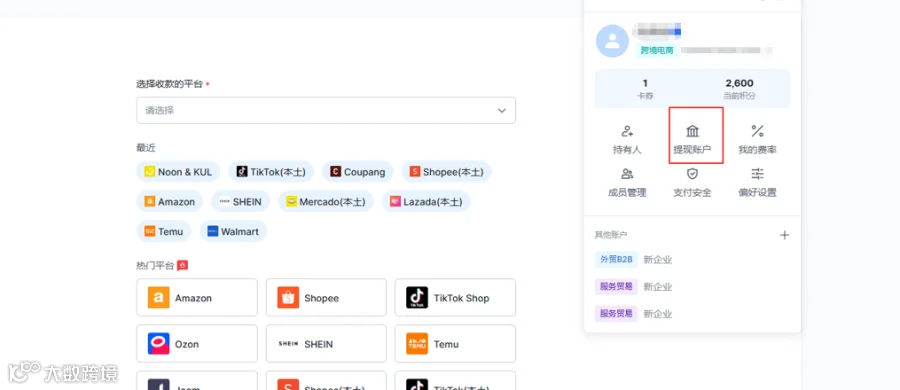This screenshot has height=390, width=900.
Task: Open 支付安全 shield icon
Action: pos(692,173)
